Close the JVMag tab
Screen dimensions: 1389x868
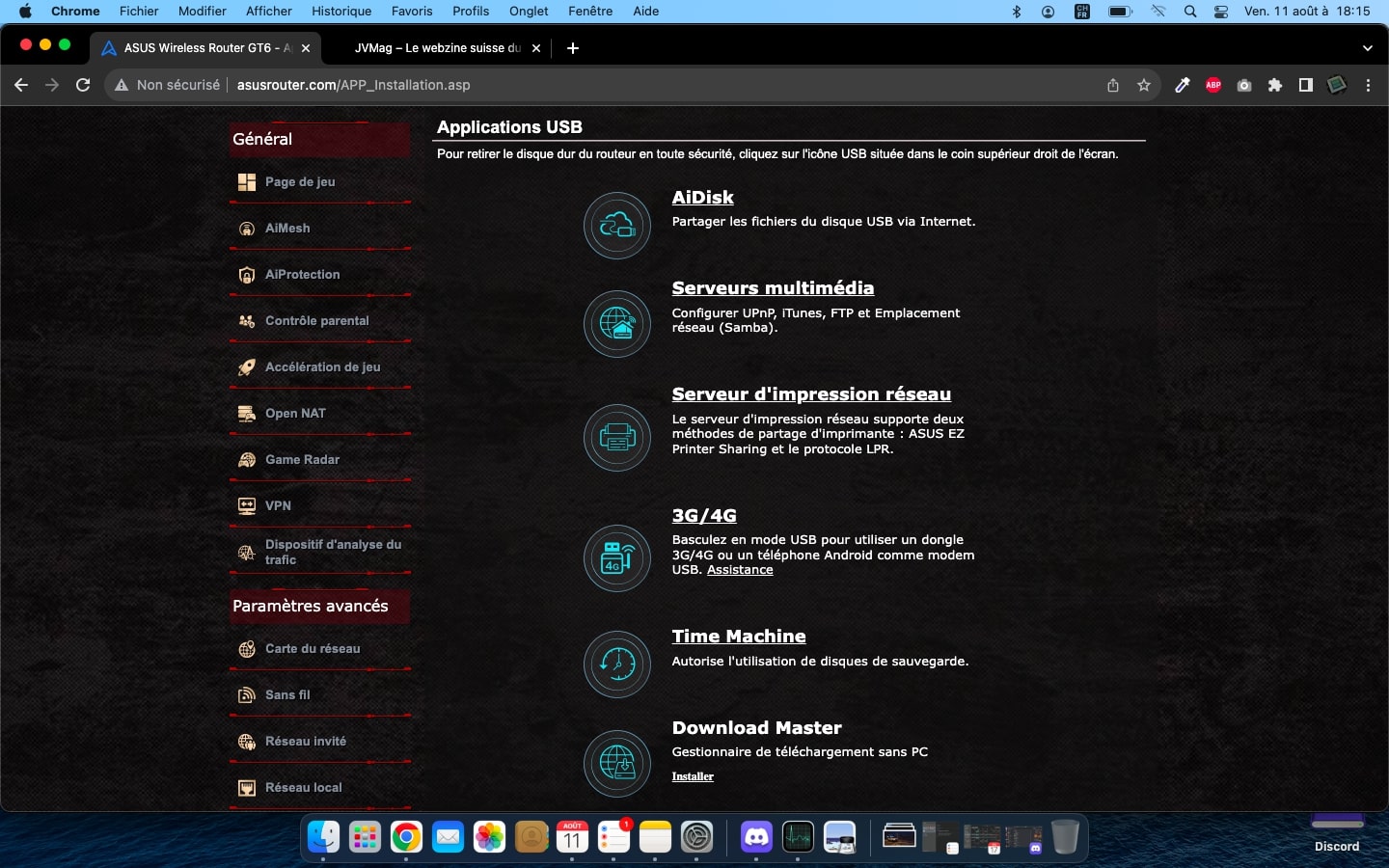coord(537,47)
